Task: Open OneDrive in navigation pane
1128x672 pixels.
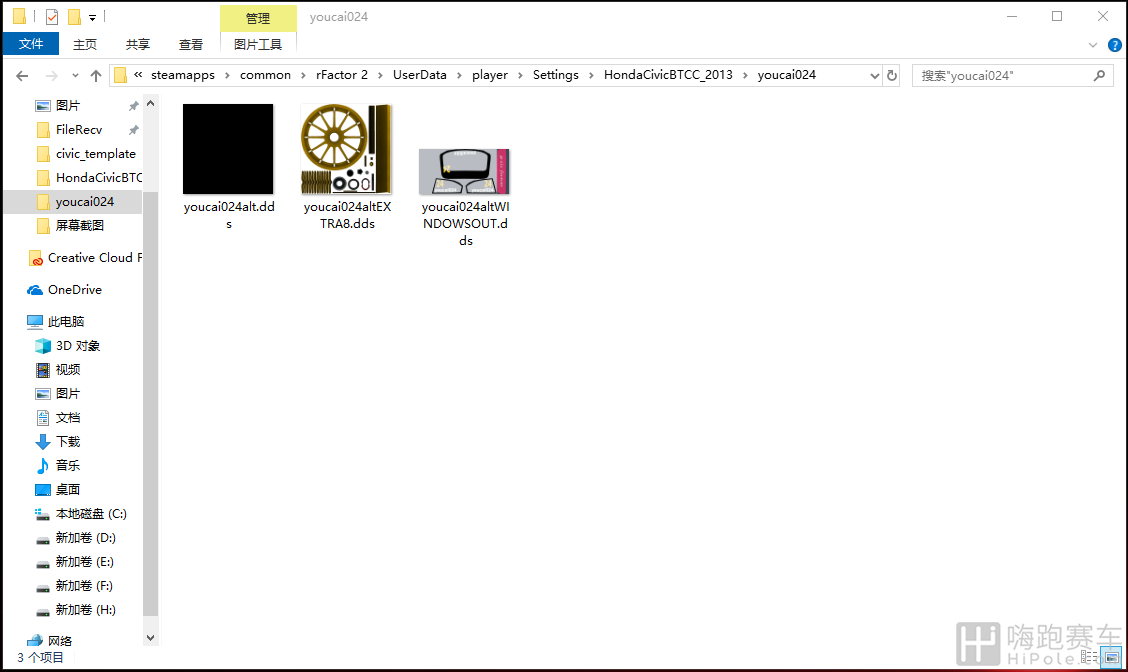Action: 74,290
